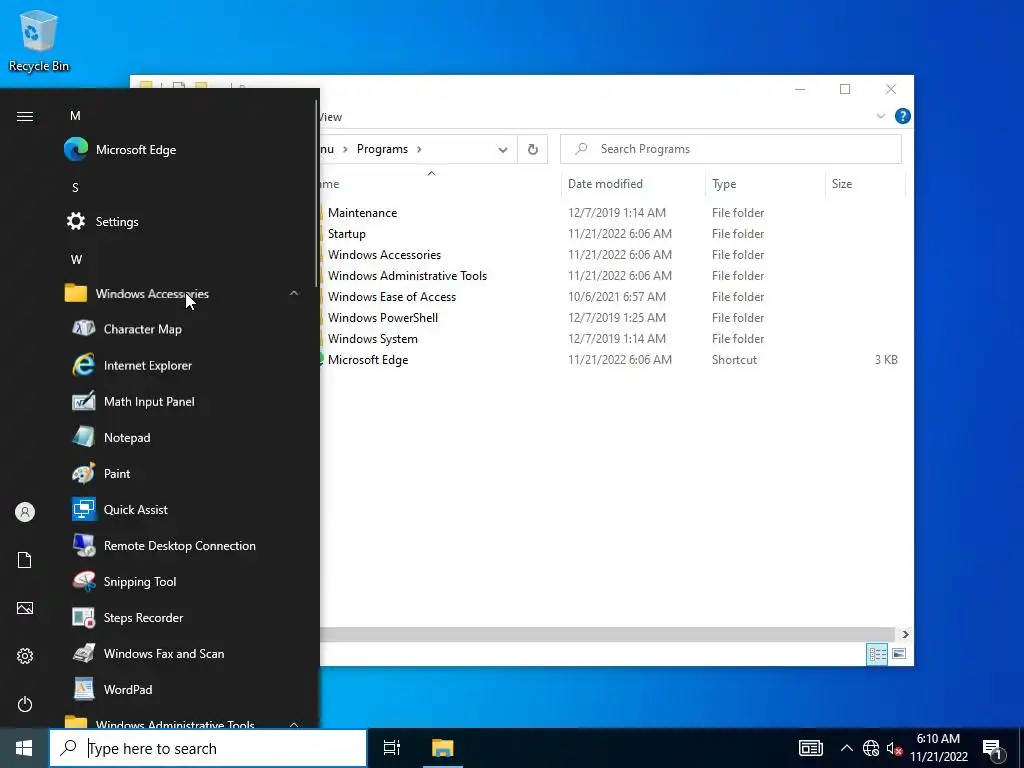Collapse Windows Accessories folder in Start
The height and width of the screenshot is (768, 1024).
point(294,293)
